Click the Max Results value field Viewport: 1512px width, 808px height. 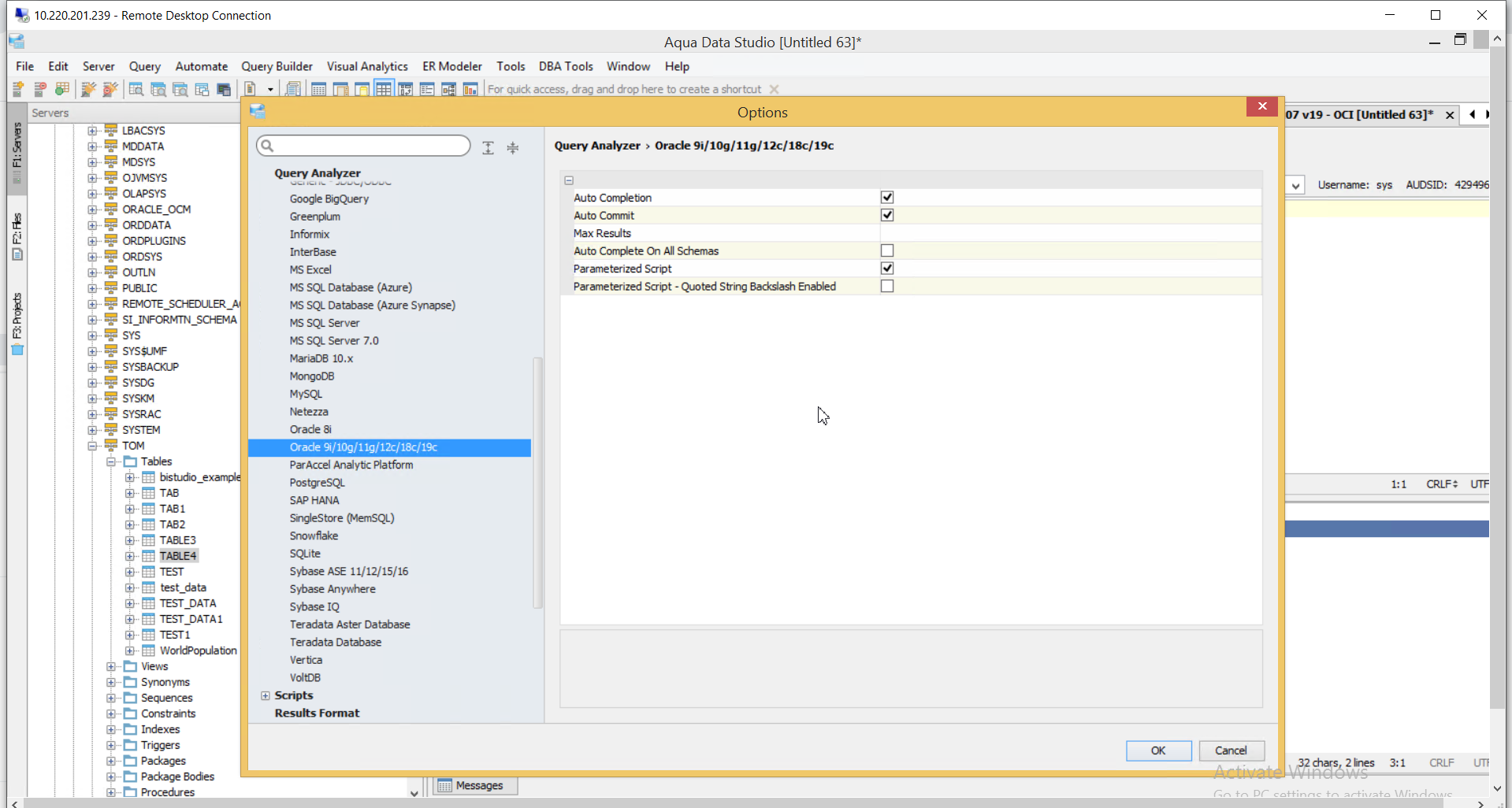[x=1068, y=233]
